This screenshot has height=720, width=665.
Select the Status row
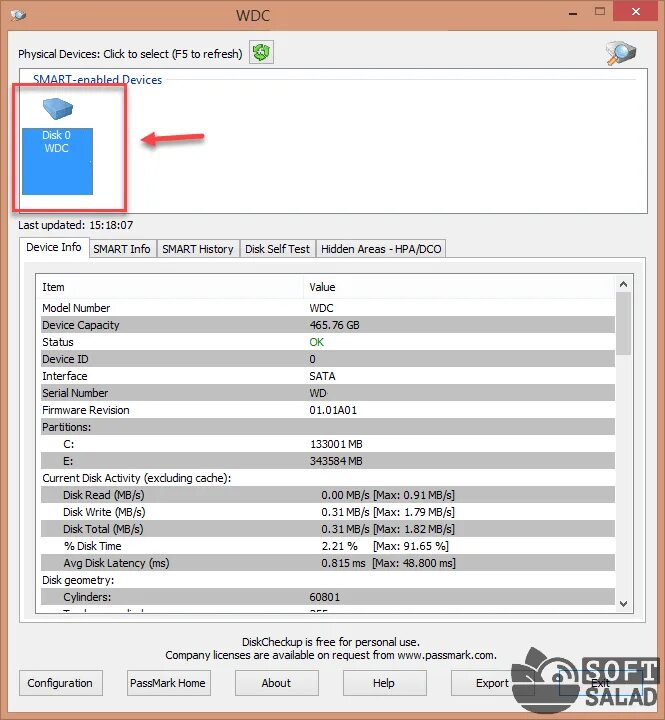pyautogui.click(x=328, y=342)
